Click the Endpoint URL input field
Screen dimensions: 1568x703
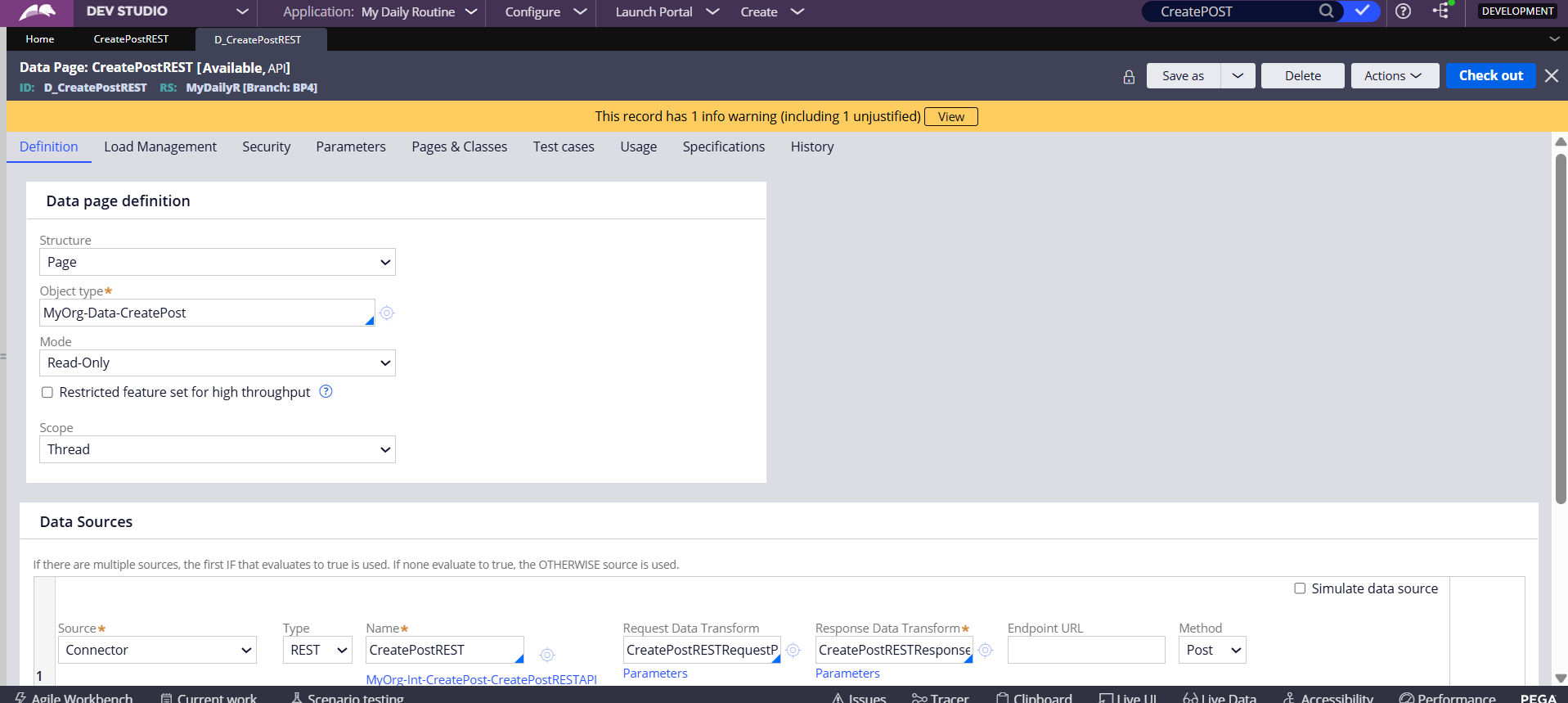(x=1086, y=650)
